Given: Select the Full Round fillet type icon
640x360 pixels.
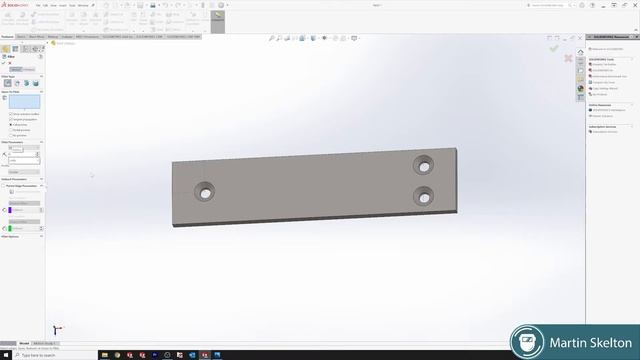Looking at the screenshot, I should pyautogui.click(x=36, y=83).
